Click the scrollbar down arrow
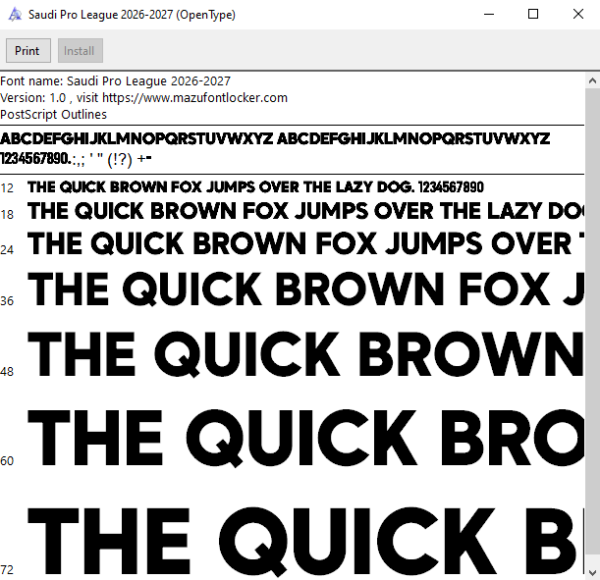The image size is (600, 580). pyautogui.click(x=592, y=573)
